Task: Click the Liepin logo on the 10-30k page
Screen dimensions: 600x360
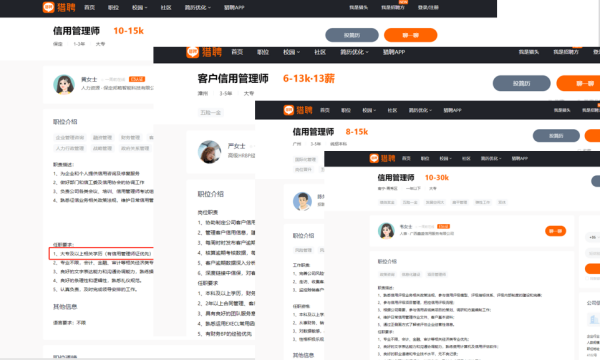Action: click(x=382, y=158)
